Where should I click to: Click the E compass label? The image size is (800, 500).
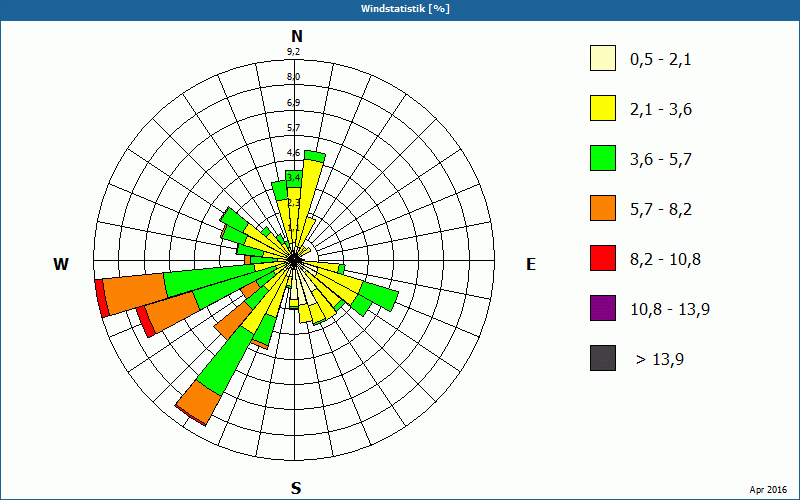(x=531, y=264)
